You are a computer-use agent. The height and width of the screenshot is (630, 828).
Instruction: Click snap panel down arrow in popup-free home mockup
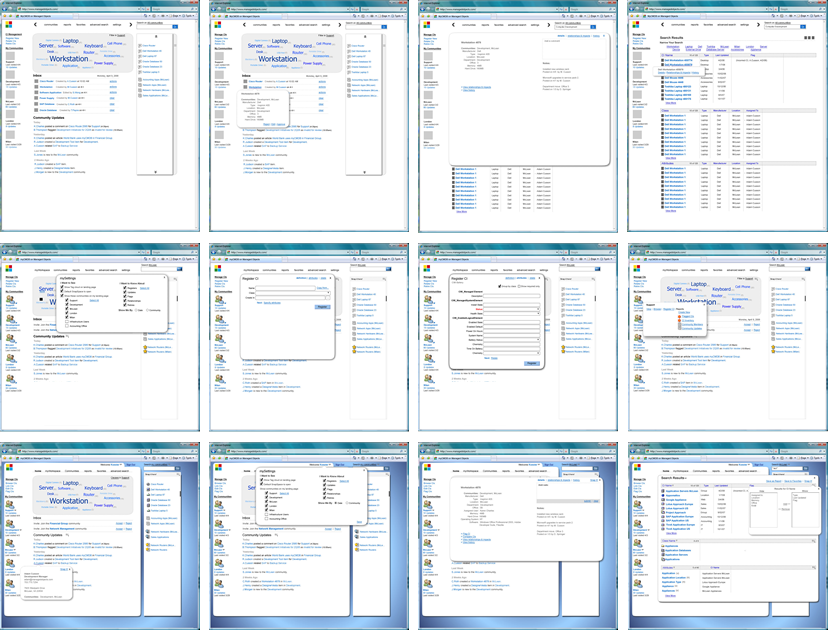[155, 172]
